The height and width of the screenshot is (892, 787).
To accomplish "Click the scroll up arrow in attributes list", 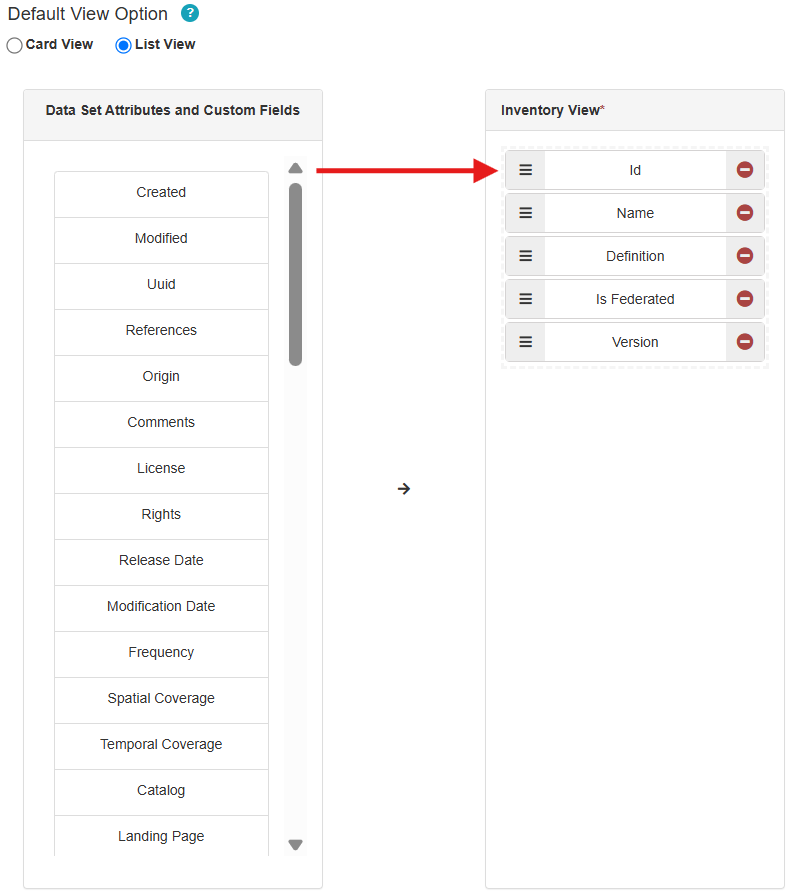I will [x=295, y=168].
